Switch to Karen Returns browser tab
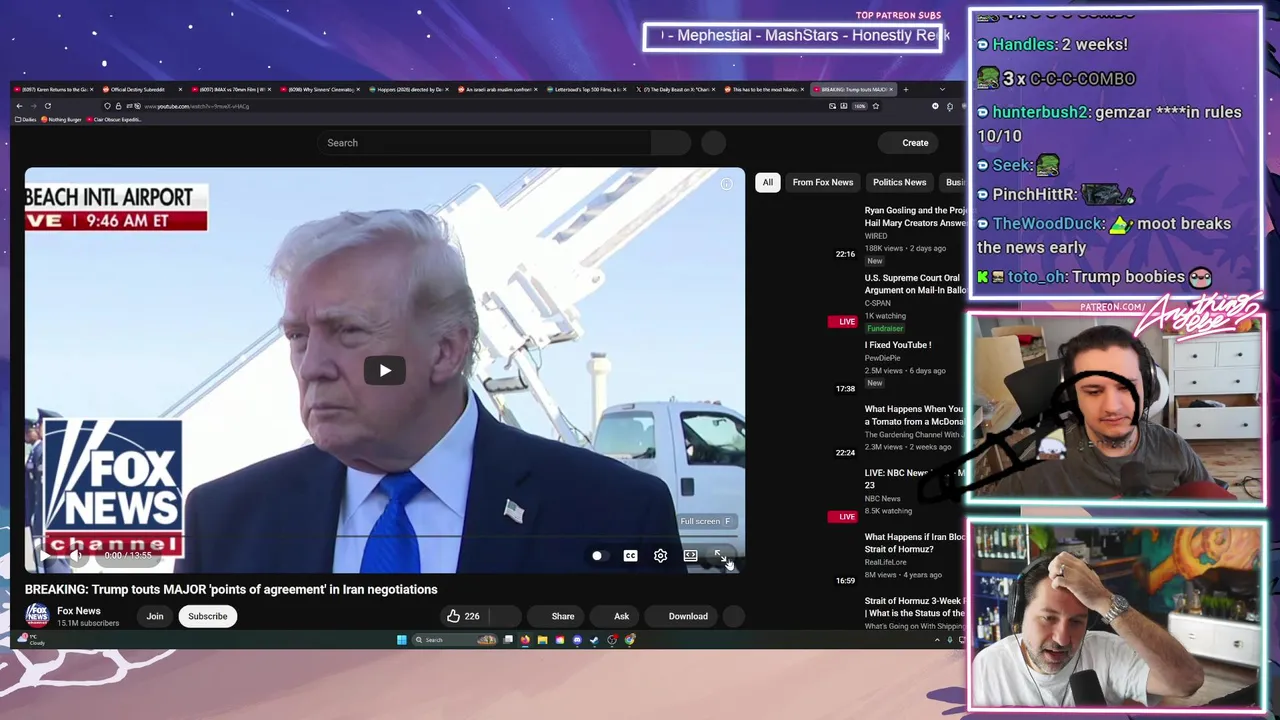This screenshot has width=1280, height=720. tap(52, 90)
